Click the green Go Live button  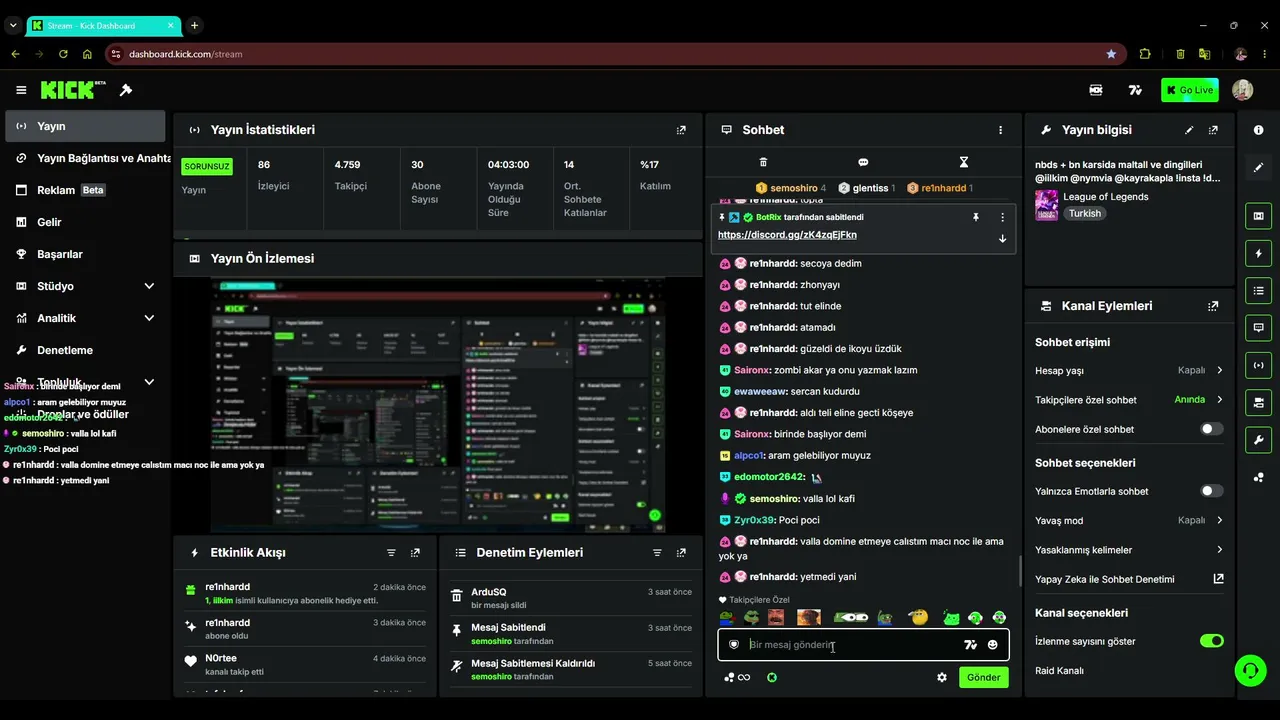pyautogui.click(x=1190, y=90)
